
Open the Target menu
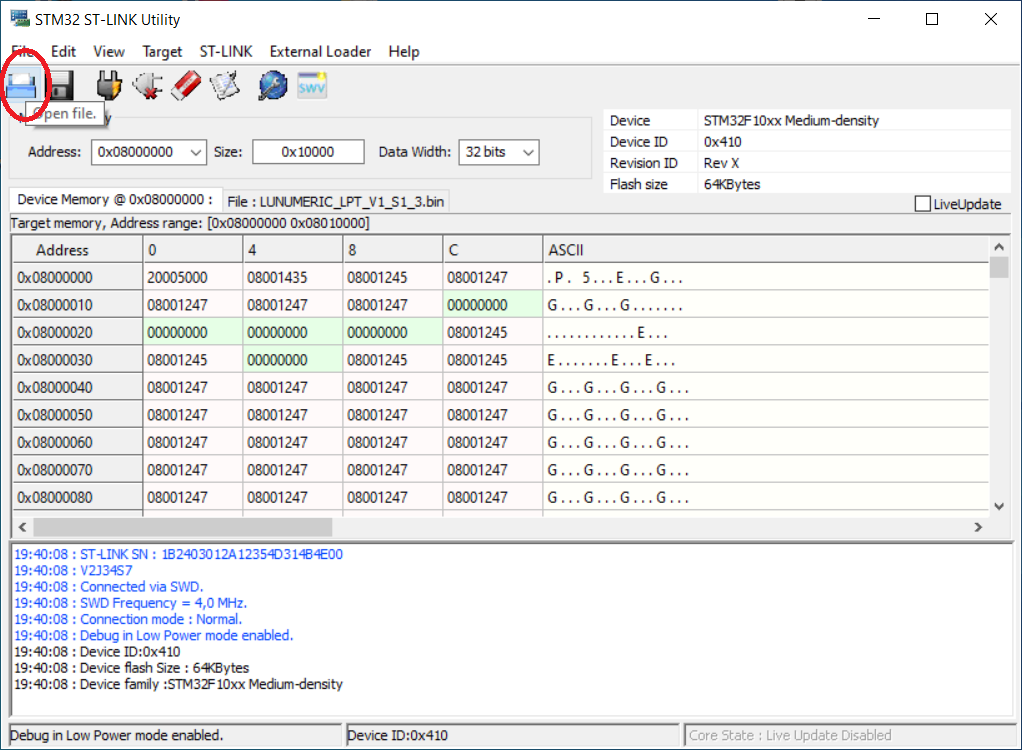[162, 51]
